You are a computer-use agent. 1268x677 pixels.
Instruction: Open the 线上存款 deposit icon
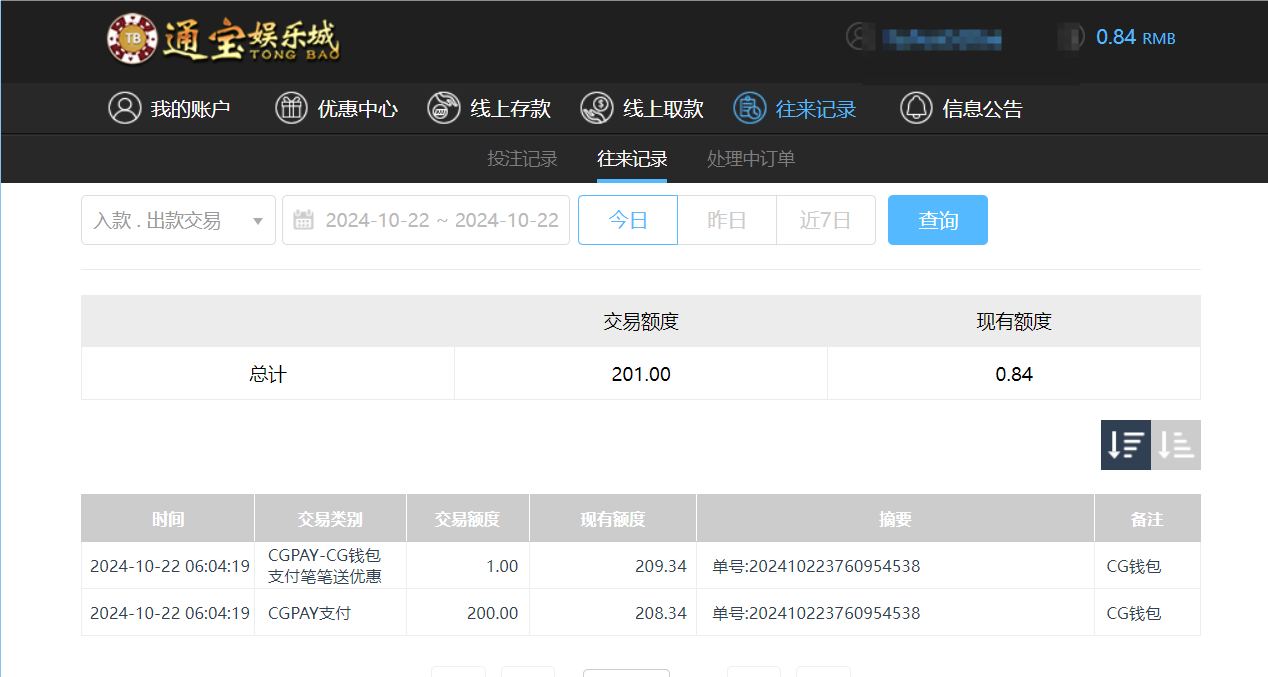pyautogui.click(x=443, y=108)
